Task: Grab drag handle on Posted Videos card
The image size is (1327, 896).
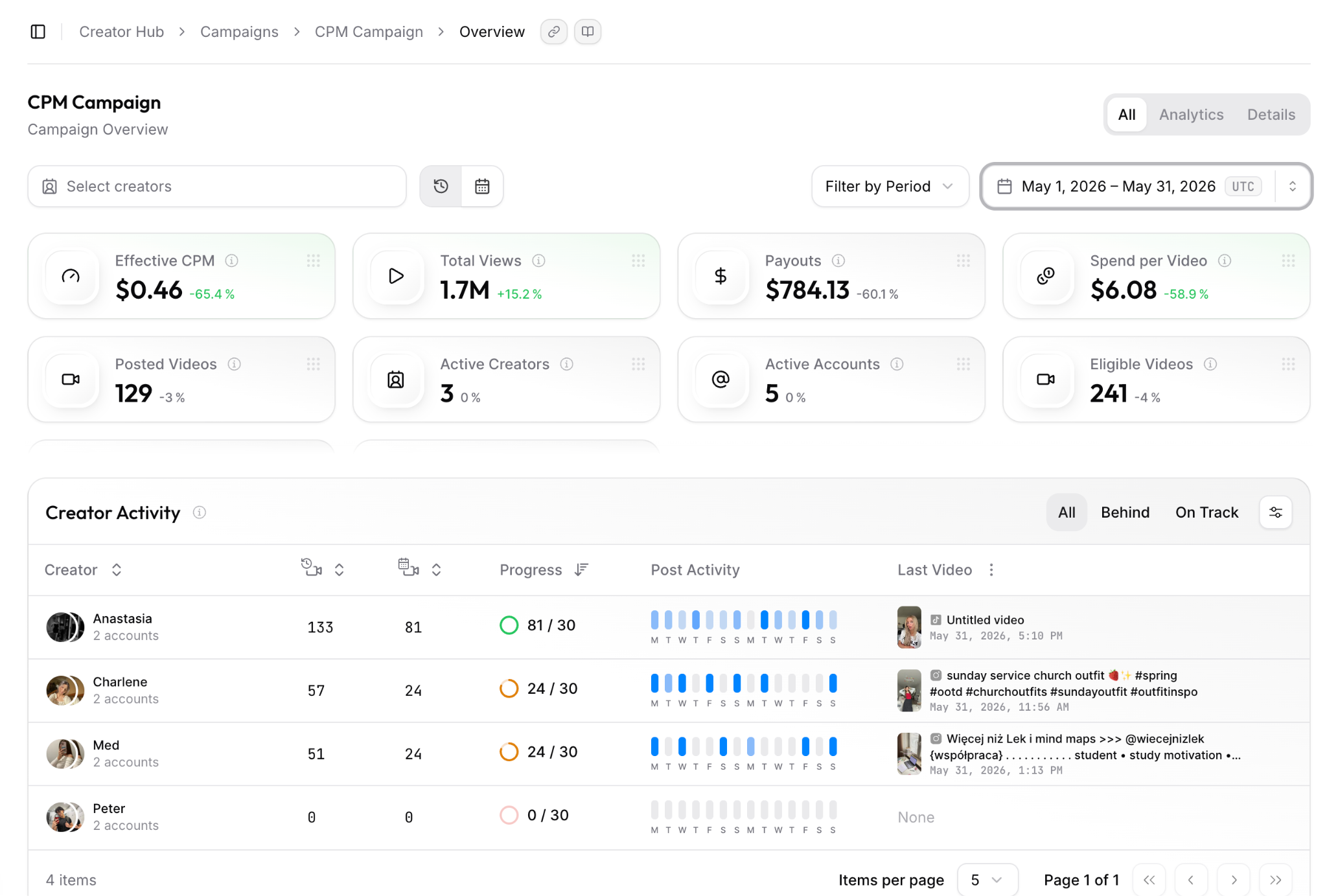Action: point(314,364)
